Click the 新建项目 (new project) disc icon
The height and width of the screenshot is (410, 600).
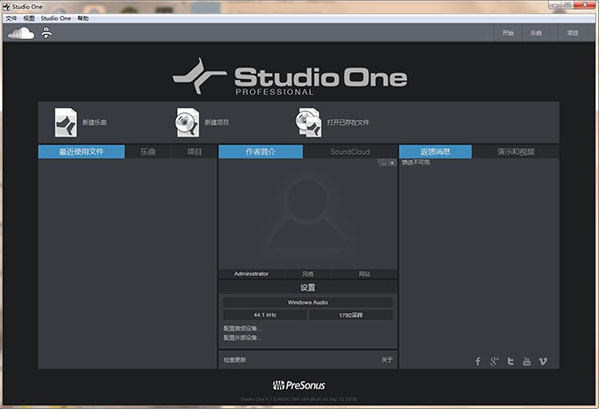pos(188,122)
